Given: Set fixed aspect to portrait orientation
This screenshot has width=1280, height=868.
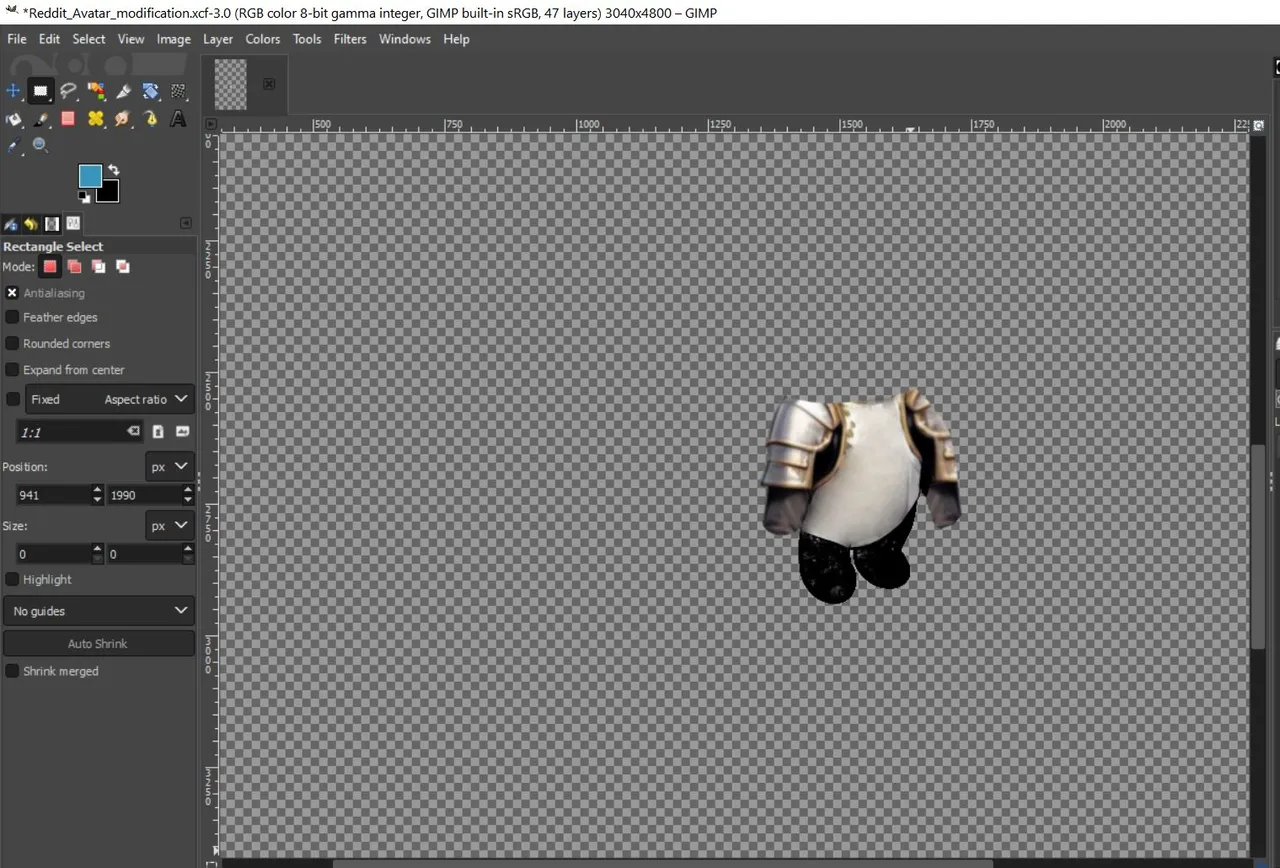Looking at the screenshot, I should [x=158, y=431].
